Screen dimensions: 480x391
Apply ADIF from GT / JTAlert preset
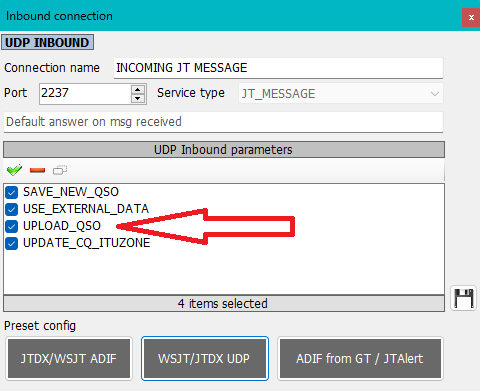coord(360,359)
